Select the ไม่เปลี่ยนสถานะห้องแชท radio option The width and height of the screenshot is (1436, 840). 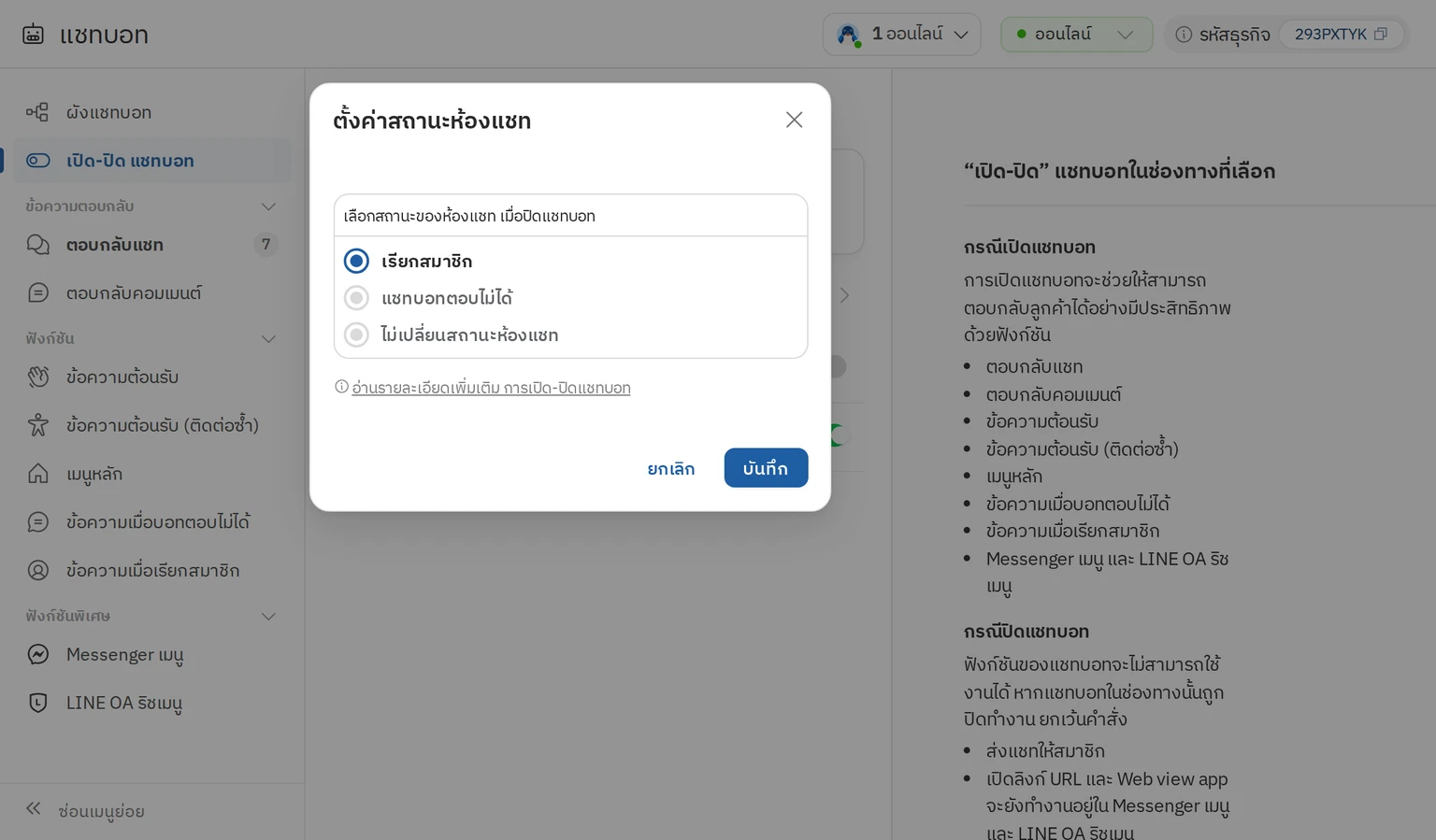coord(356,335)
